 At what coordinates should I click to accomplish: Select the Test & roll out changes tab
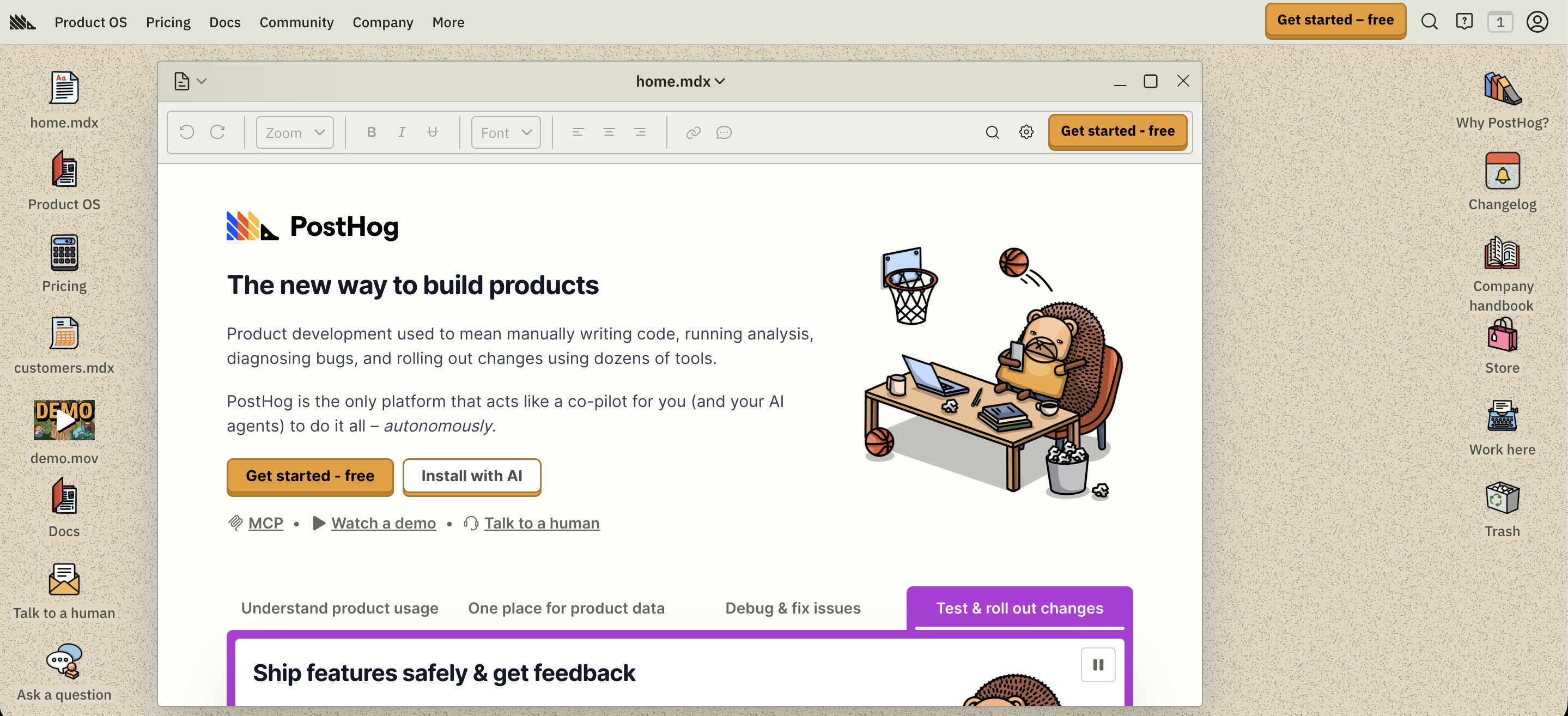coord(1019,608)
